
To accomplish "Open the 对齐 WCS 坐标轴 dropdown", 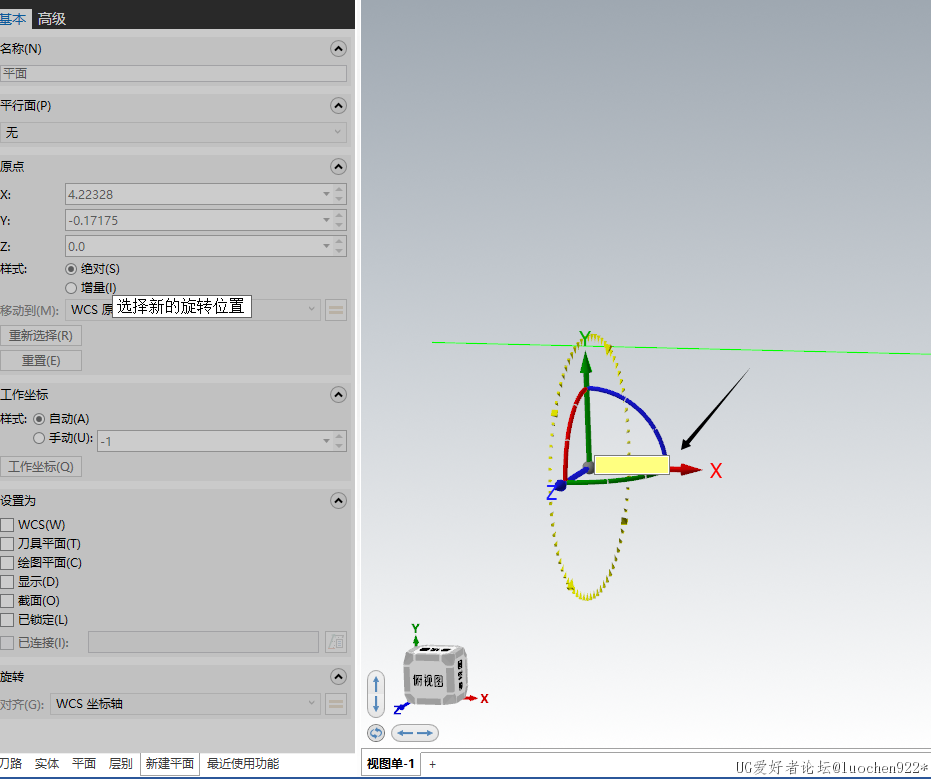I will coord(185,704).
